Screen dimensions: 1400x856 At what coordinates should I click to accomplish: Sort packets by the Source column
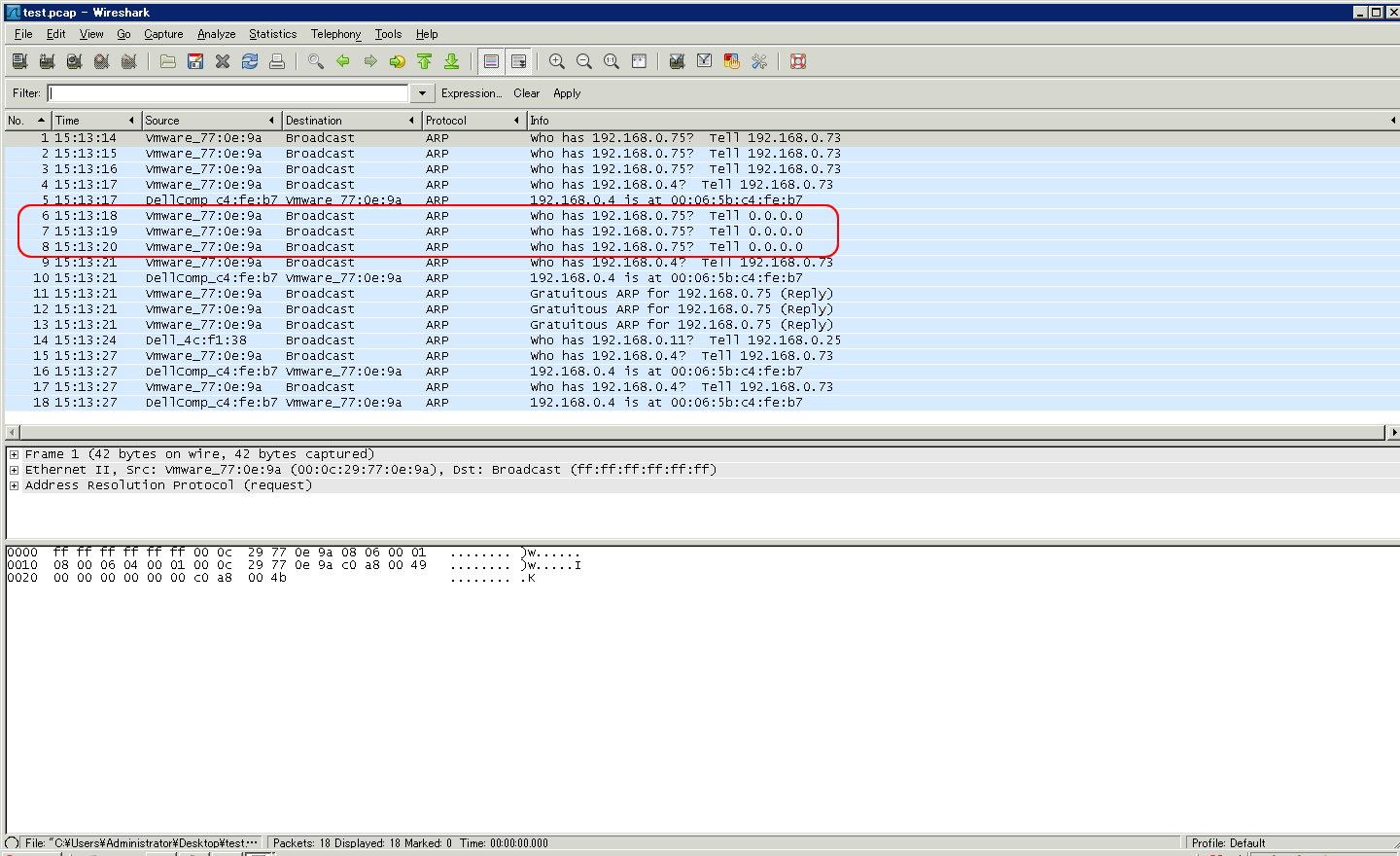(x=211, y=121)
